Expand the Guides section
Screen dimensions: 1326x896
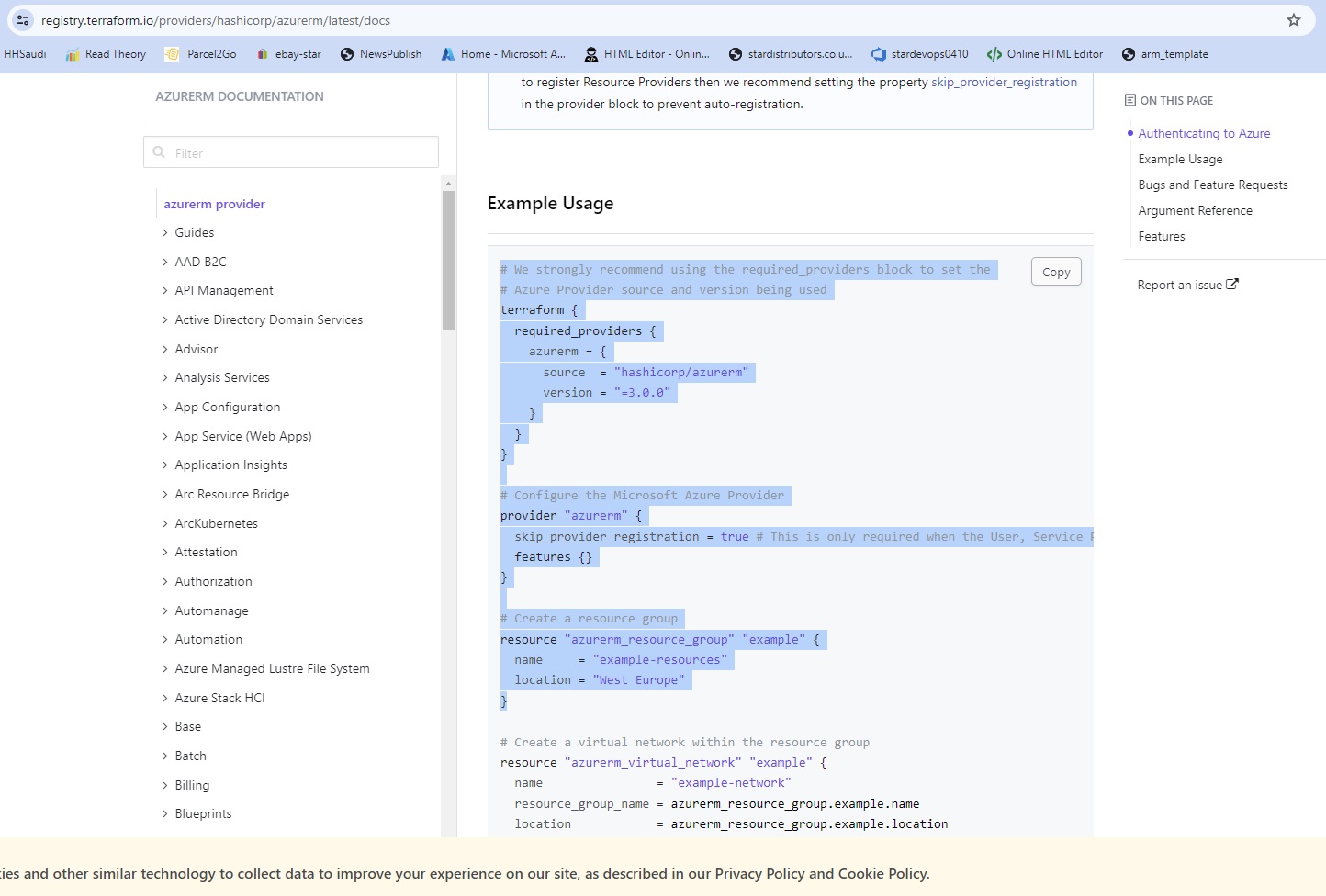pos(165,233)
